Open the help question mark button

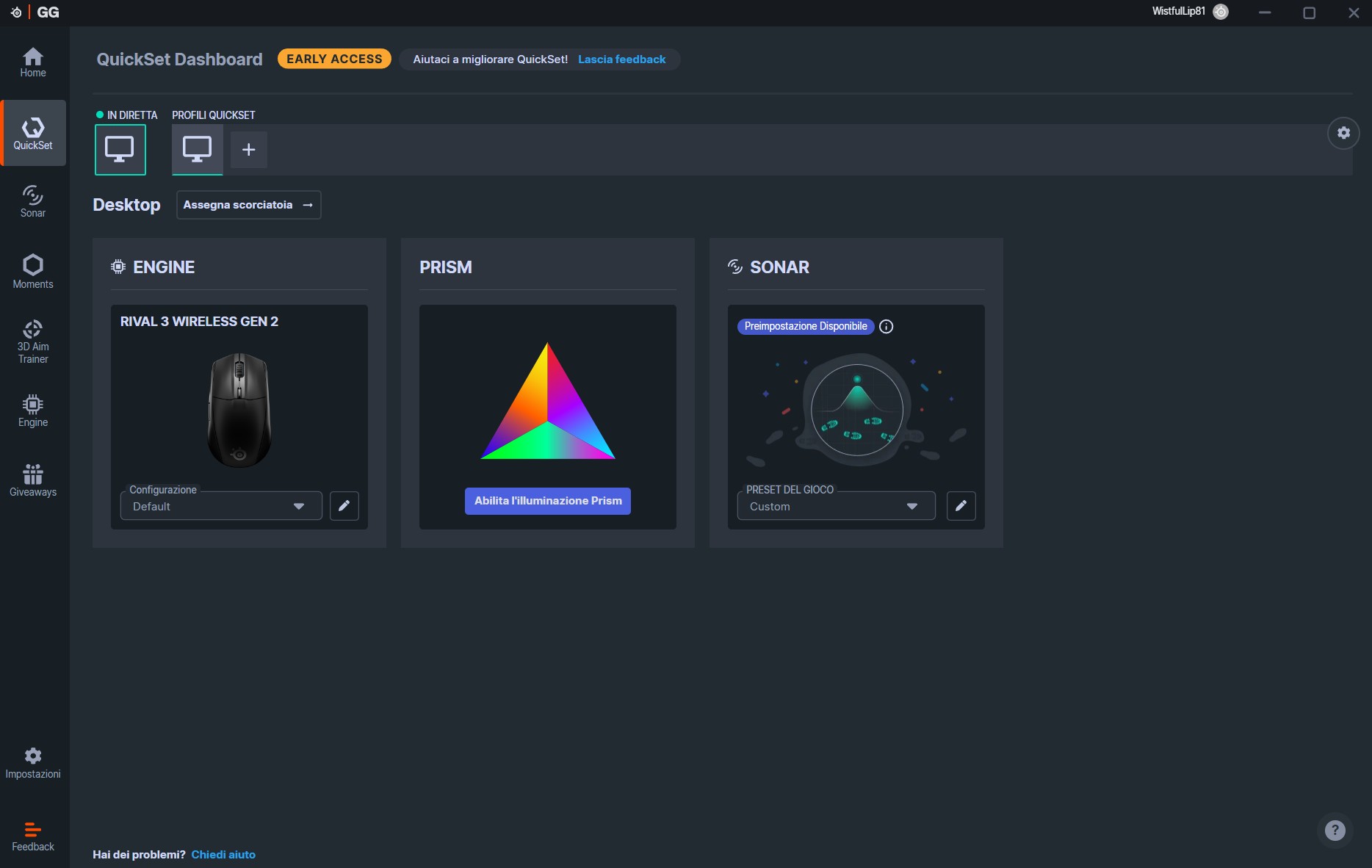point(1335,830)
